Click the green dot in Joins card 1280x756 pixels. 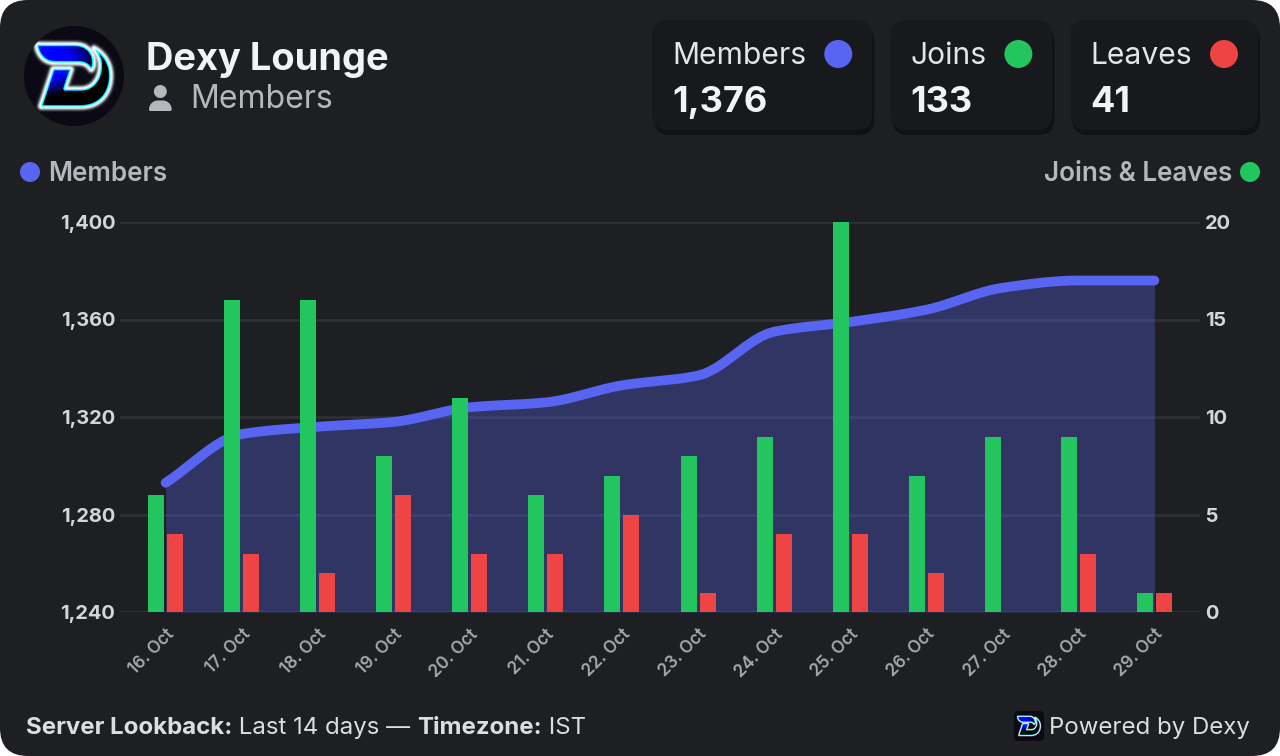click(x=1018, y=54)
